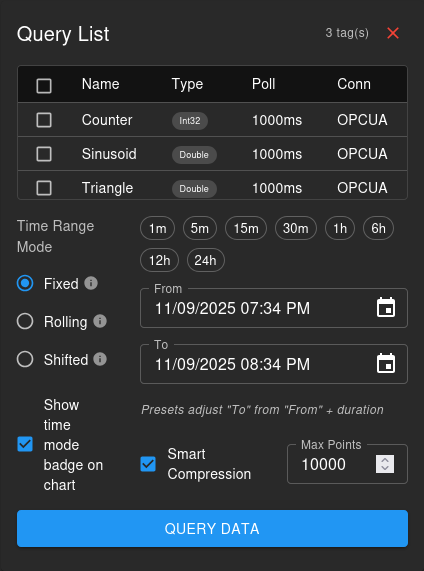The width and height of the screenshot is (424, 571).
Task: Uncheck Show time mode badge on chart
Action: [25, 444]
